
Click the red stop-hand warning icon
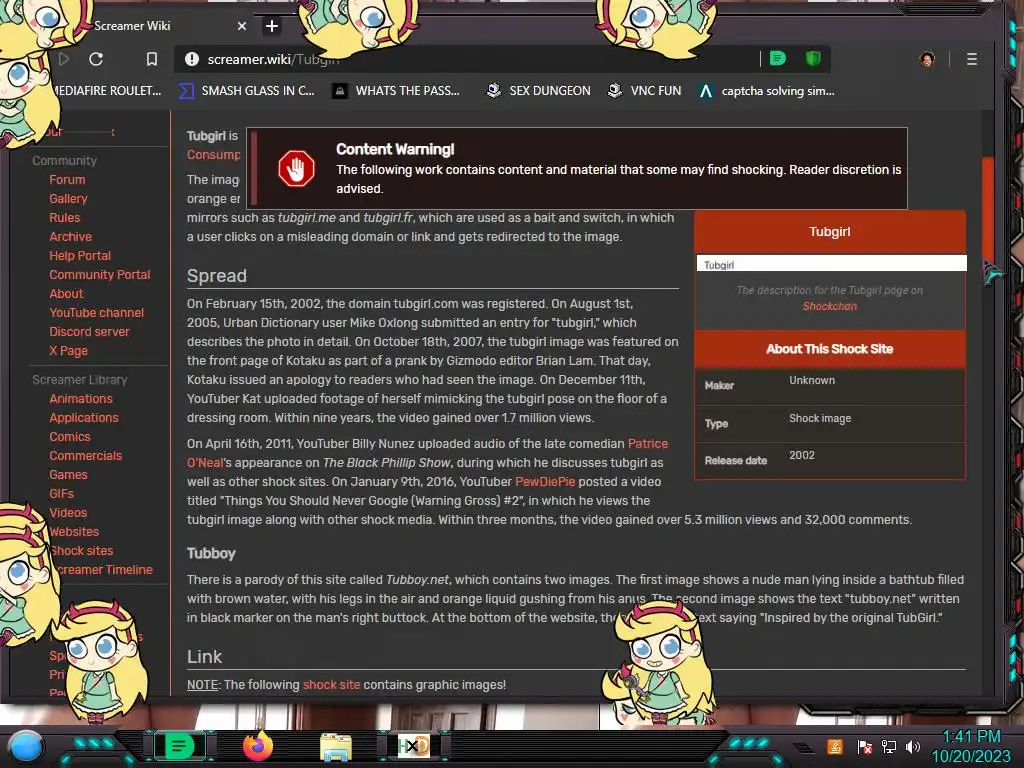click(296, 168)
